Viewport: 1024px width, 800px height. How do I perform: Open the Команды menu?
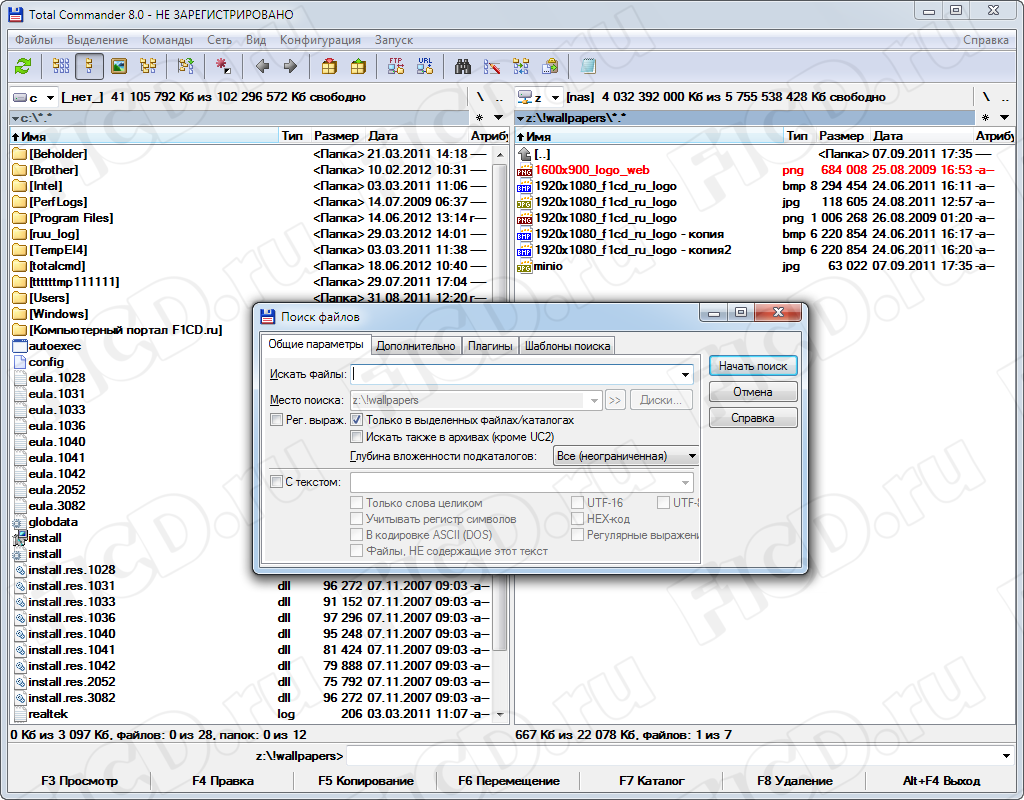click(x=167, y=40)
